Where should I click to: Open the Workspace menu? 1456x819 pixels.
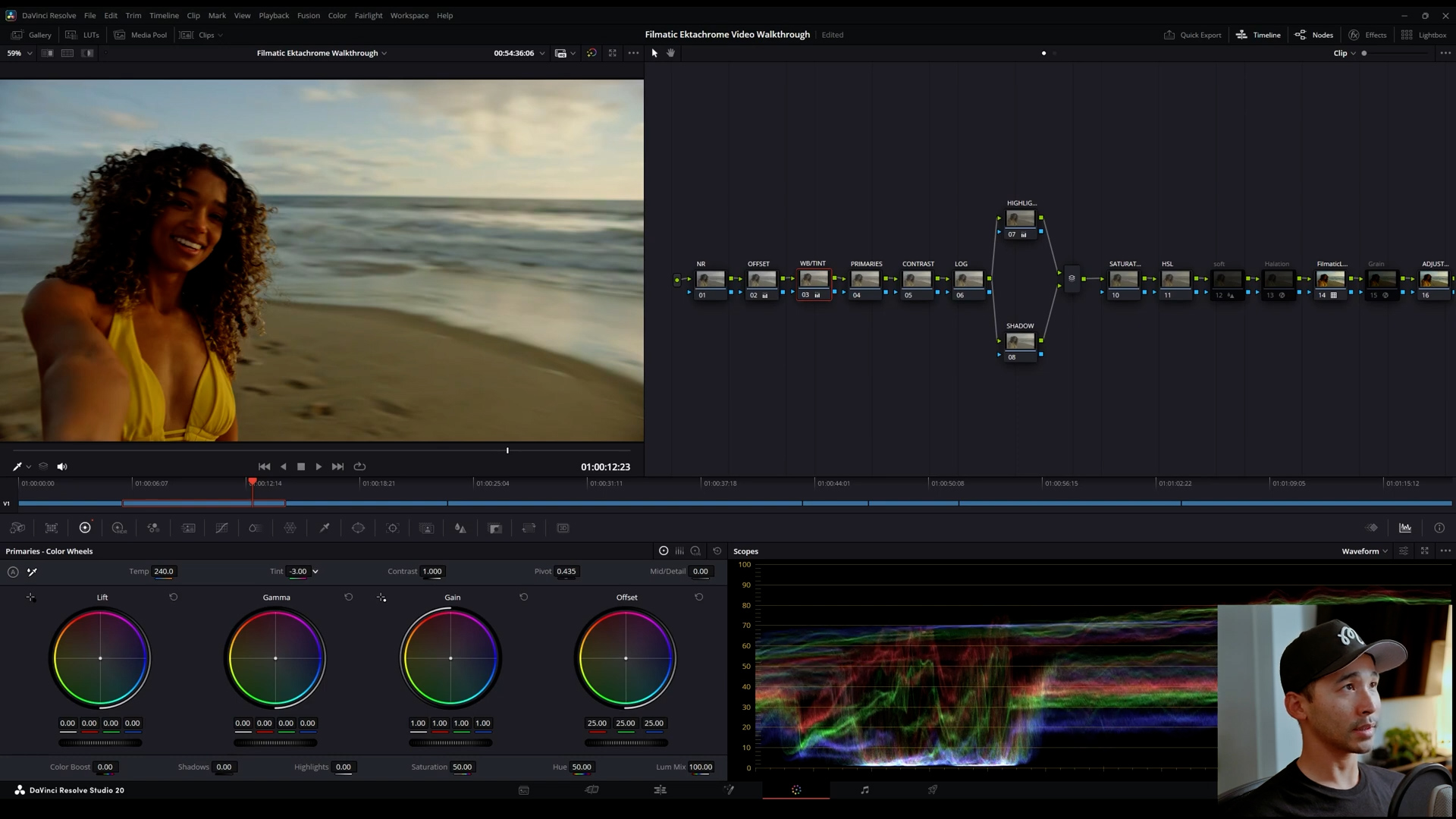409,15
